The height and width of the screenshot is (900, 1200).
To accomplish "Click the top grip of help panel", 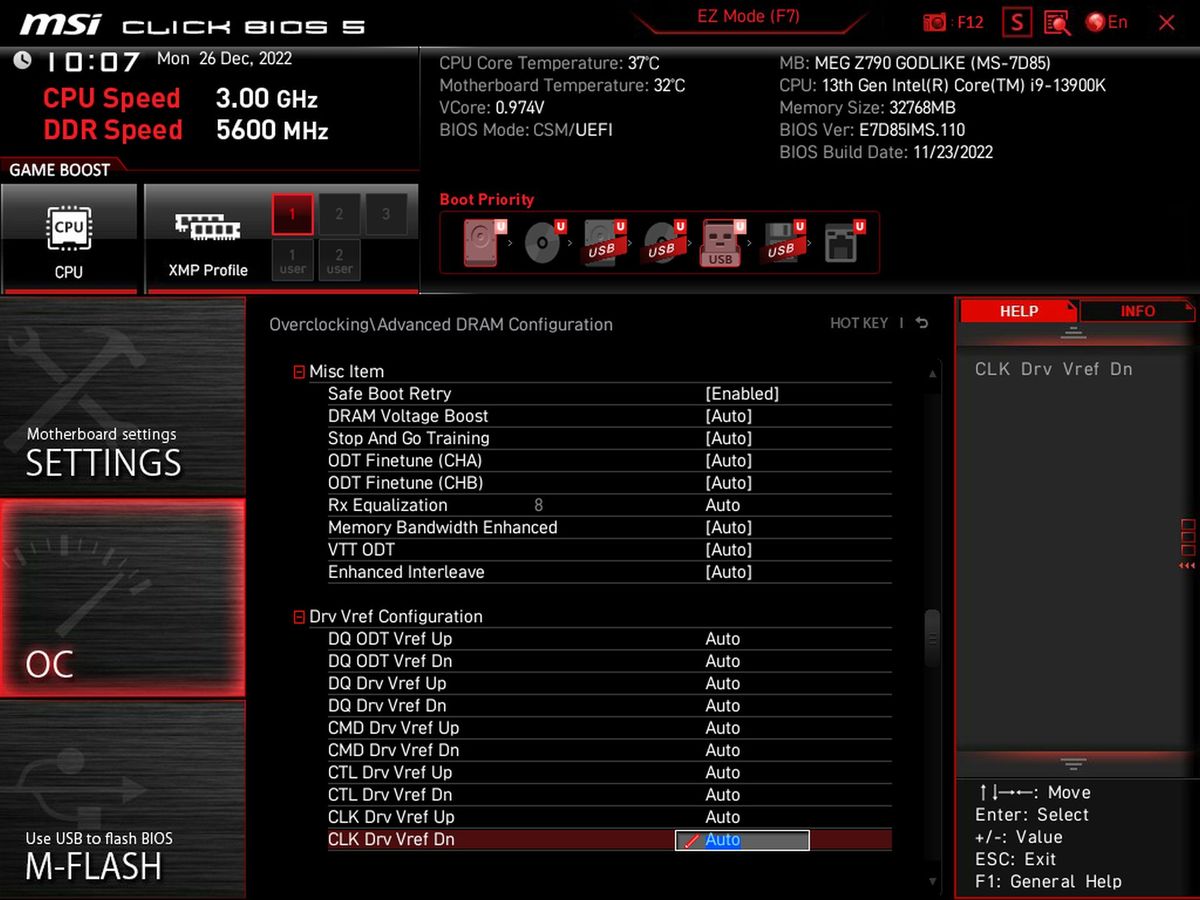I will pos(1073,333).
